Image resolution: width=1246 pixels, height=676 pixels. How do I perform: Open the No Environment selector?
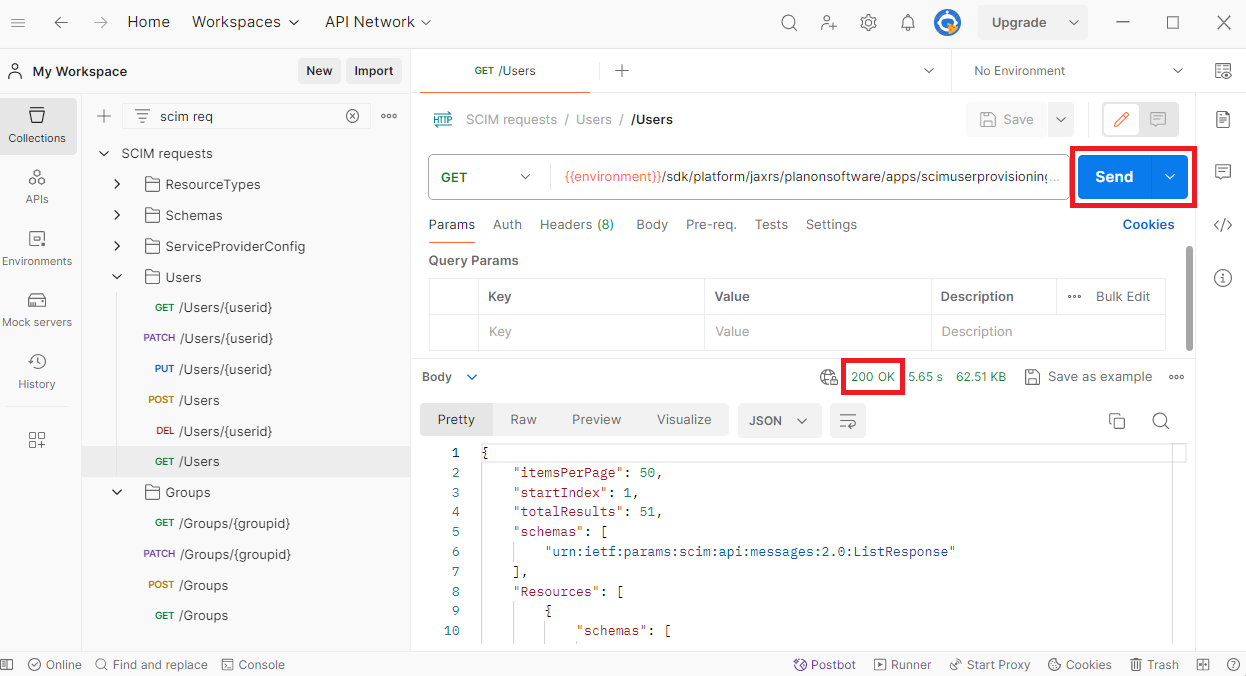tap(1077, 70)
